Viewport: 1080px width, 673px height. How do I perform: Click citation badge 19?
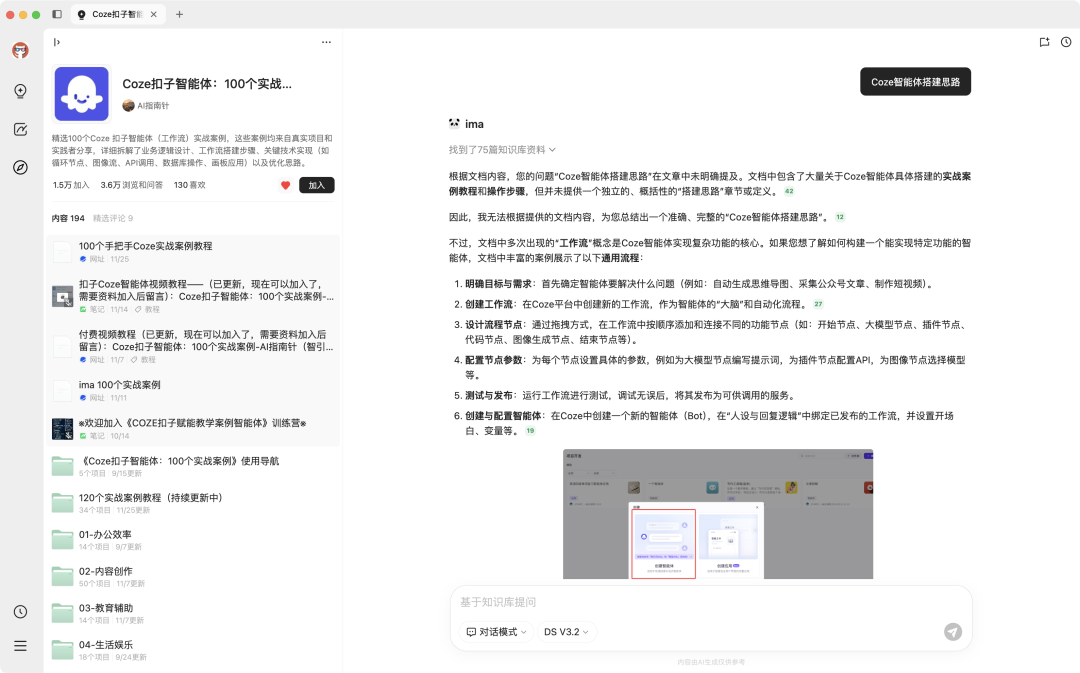point(530,431)
